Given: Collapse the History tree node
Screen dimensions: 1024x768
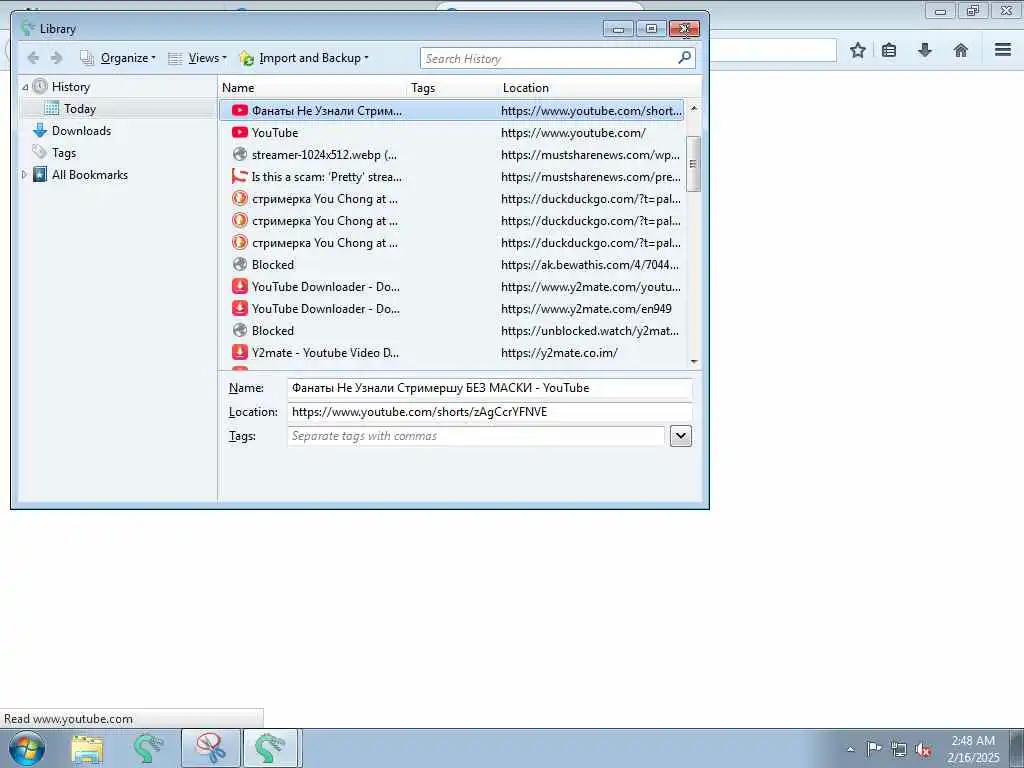Looking at the screenshot, I should (x=25, y=87).
